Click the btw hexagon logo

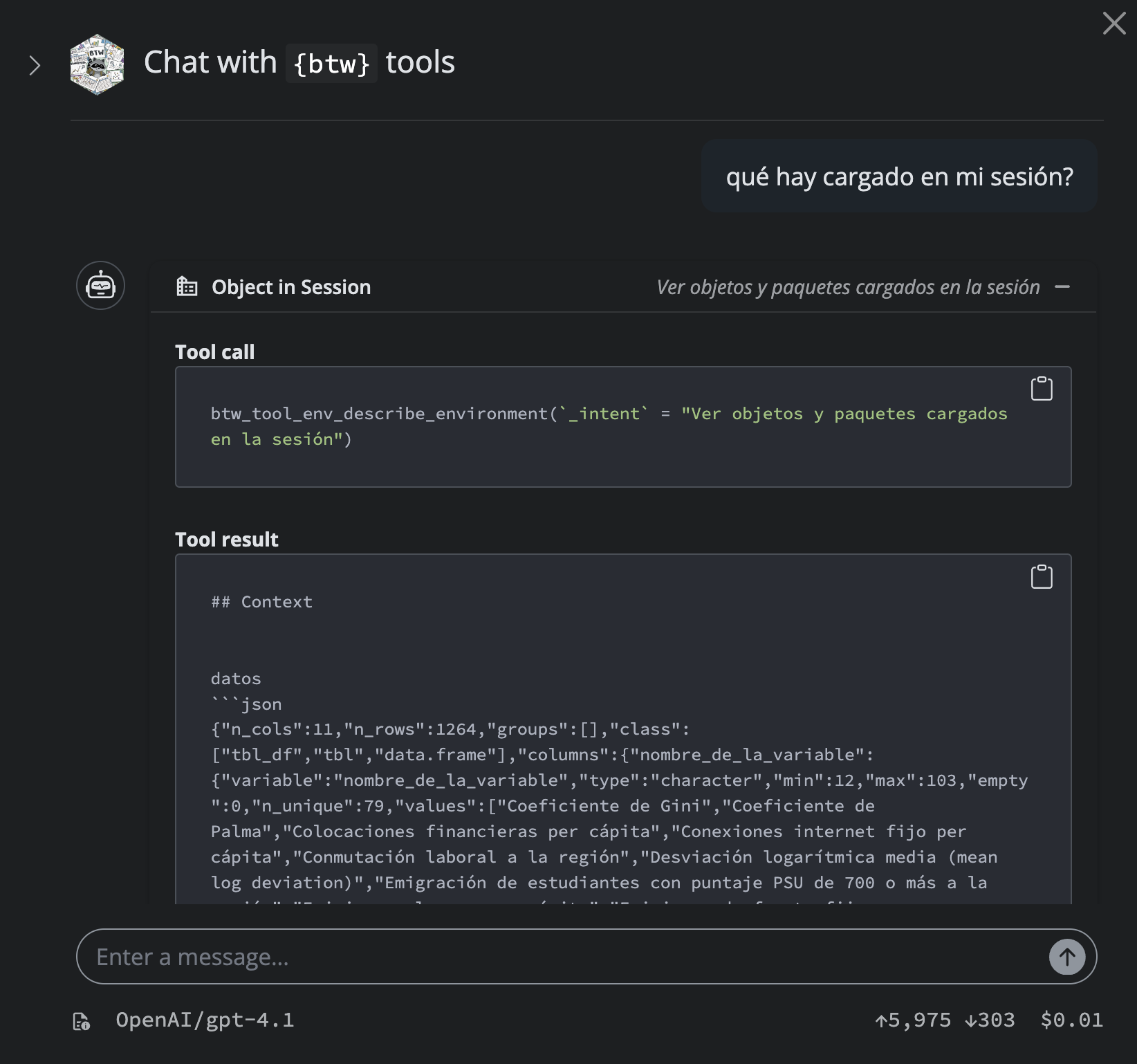click(x=98, y=64)
